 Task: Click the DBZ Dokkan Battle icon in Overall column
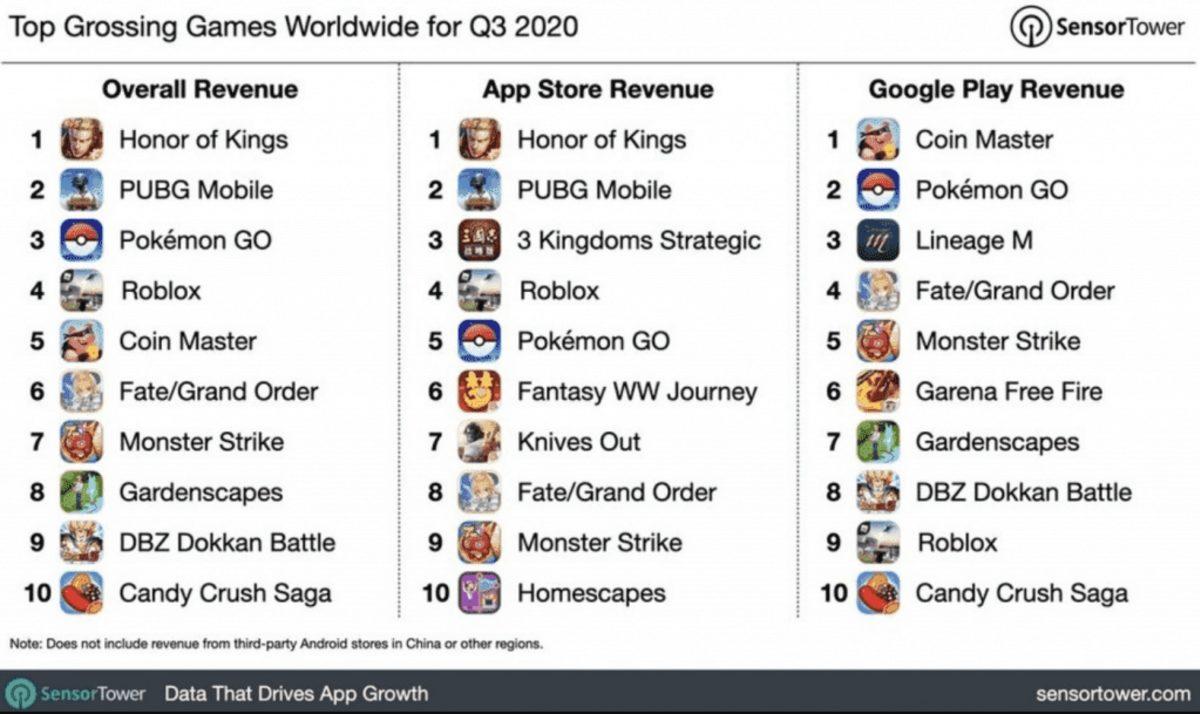coord(81,543)
